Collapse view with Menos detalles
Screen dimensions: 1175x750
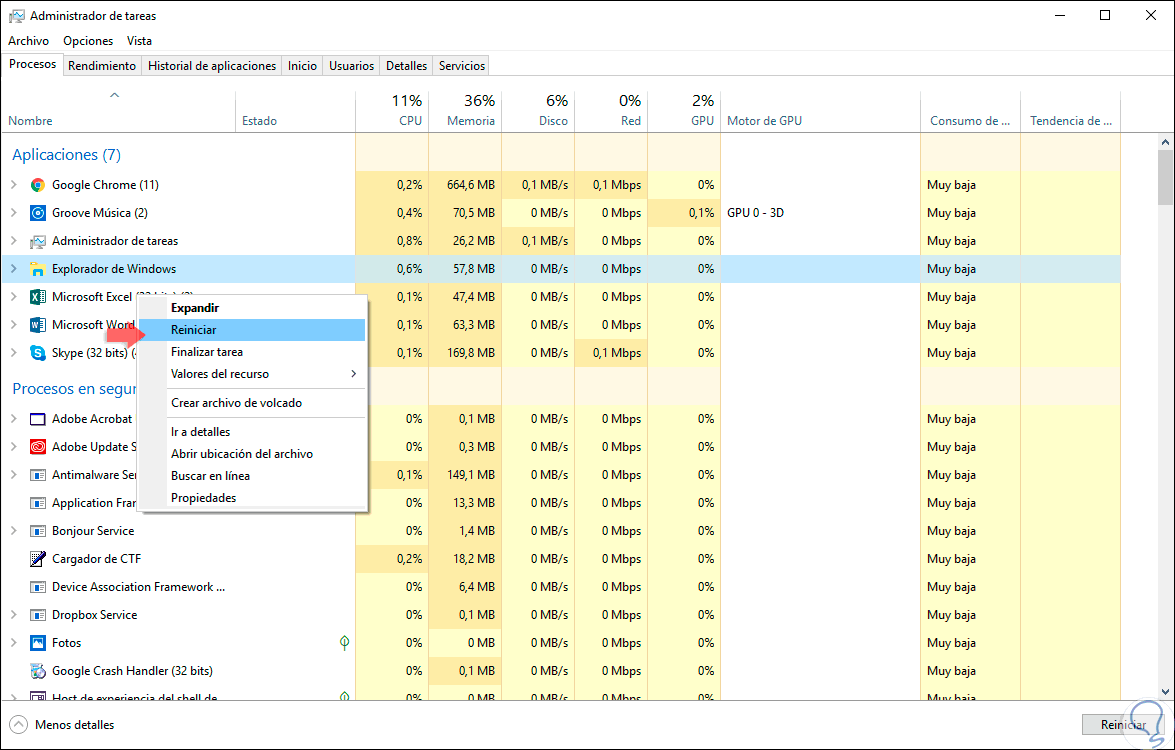pos(62,724)
